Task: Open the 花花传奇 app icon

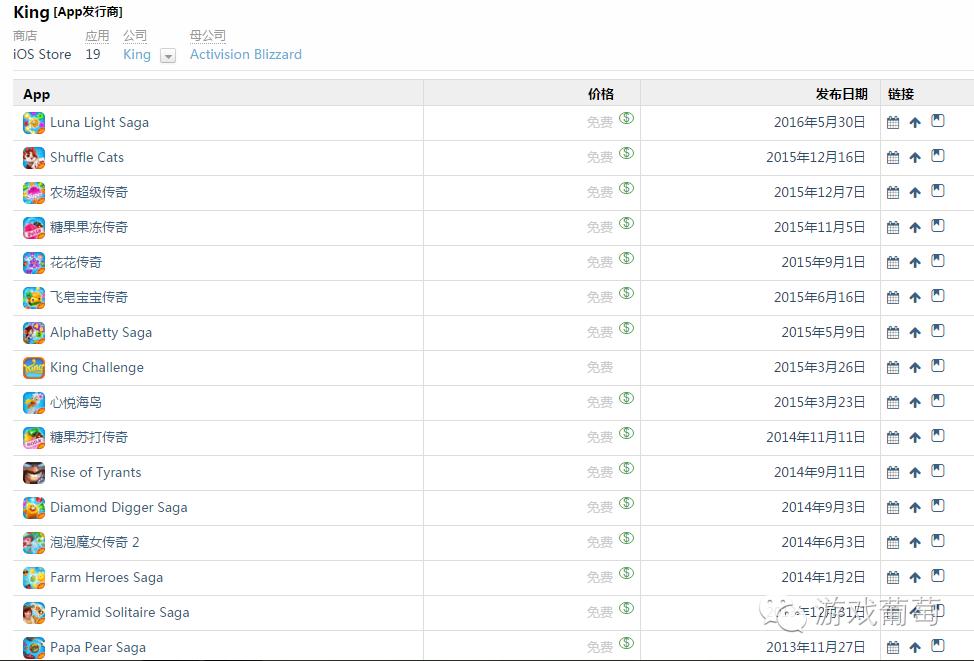Action: (34, 263)
